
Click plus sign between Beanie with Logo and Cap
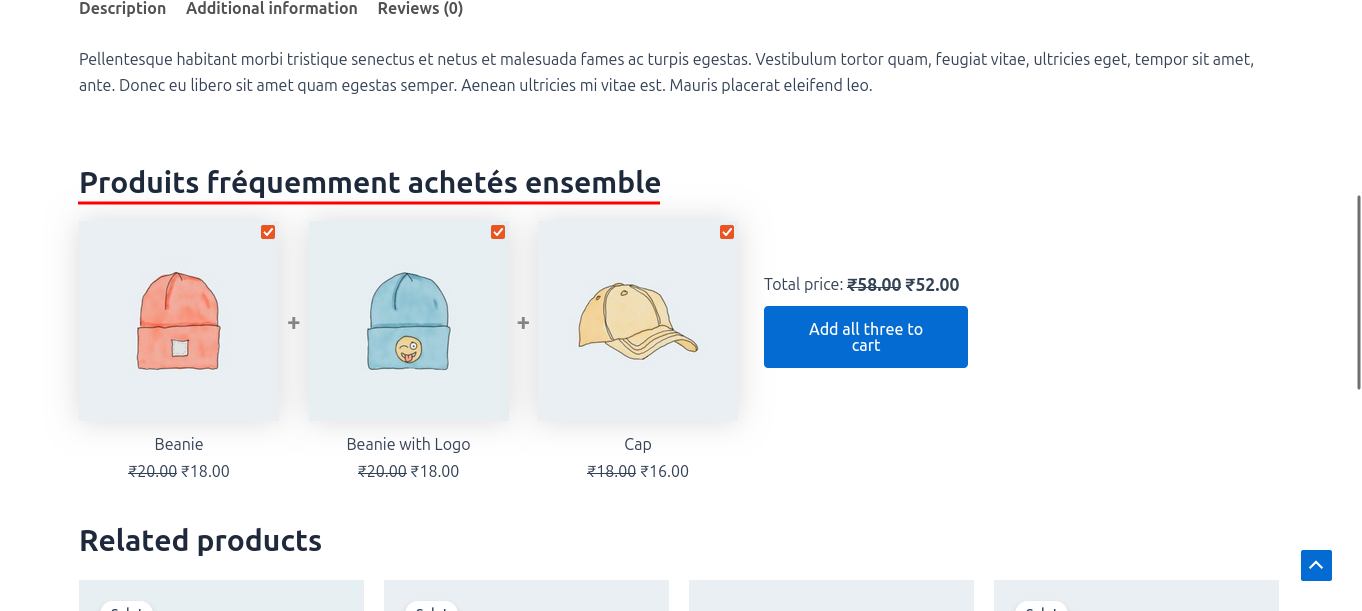pyautogui.click(x=523, y=323)
